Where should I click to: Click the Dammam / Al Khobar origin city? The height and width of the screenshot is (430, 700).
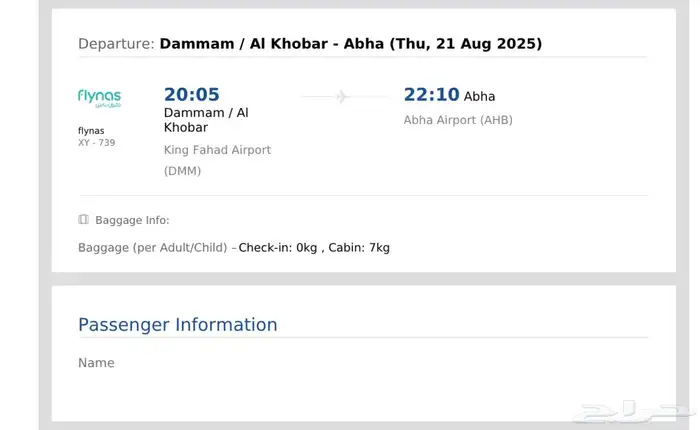(x=206, y=120)
